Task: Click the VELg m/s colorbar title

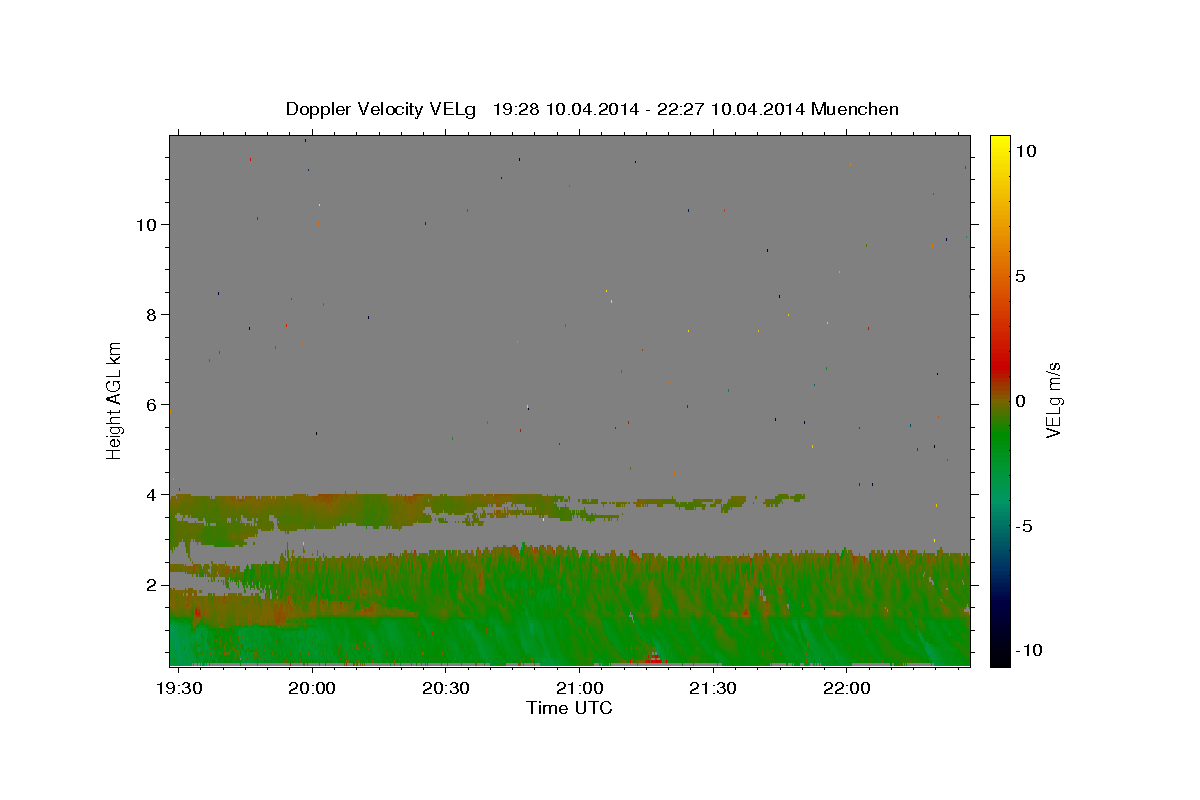Action: click(1052, 401)
